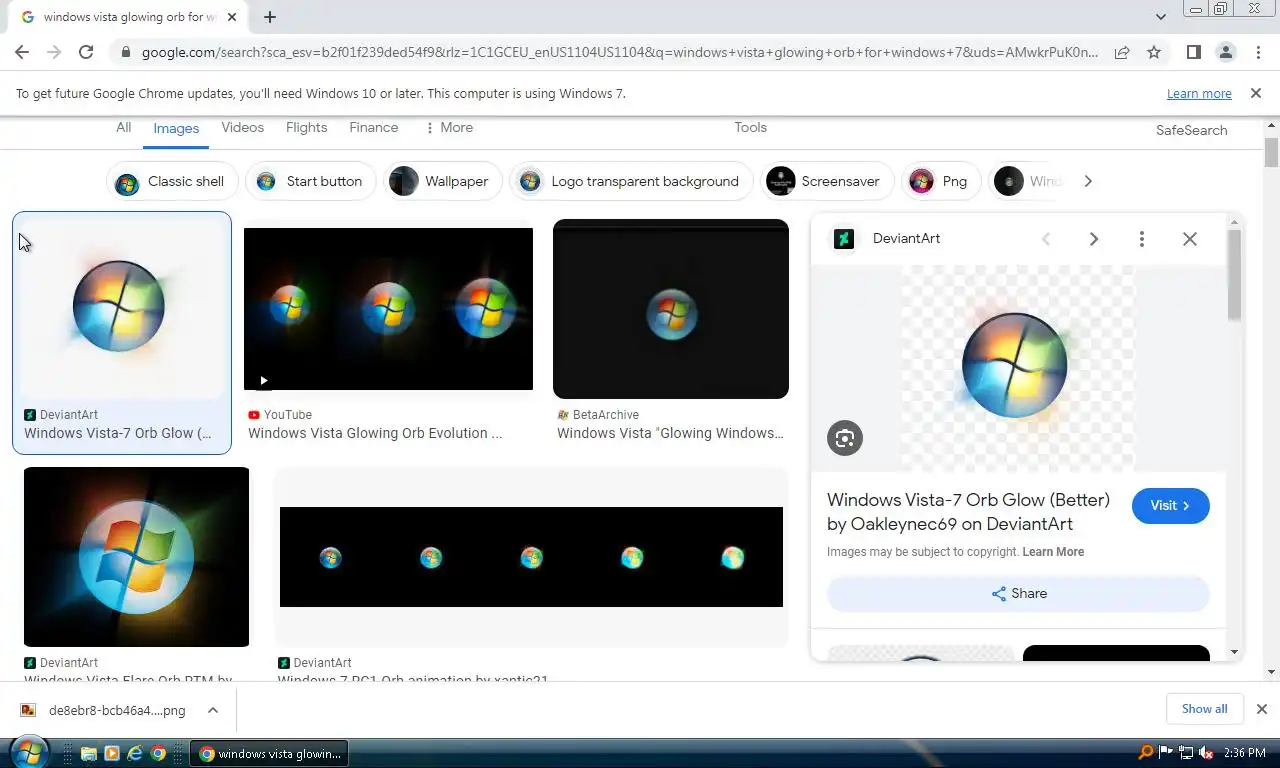
Task: Launch Windows Explorer from the taskbar
Action: (88, 754)
